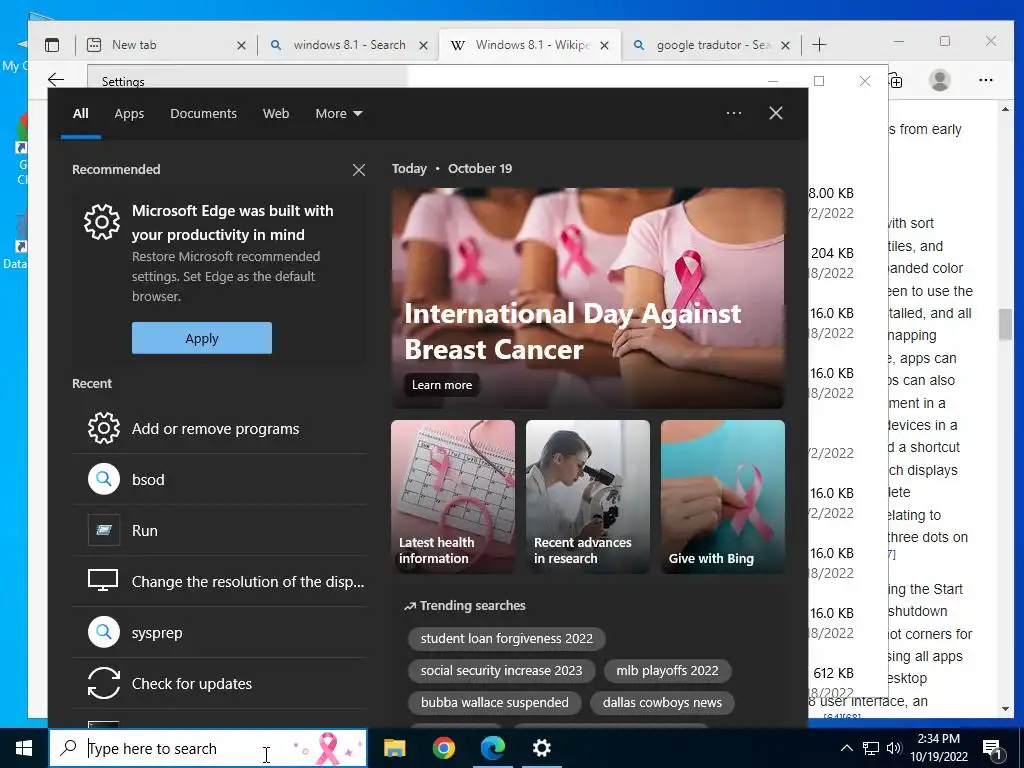Open Change the resolution of the display
Viewport: 1024px width, 768px height.
click(219, 581)
